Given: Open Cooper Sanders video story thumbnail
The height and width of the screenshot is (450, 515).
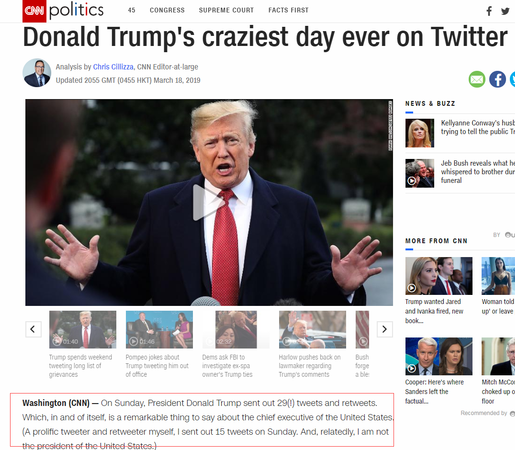Looking at the screenshot, I should pyautogui.click(x=439, y=356).
